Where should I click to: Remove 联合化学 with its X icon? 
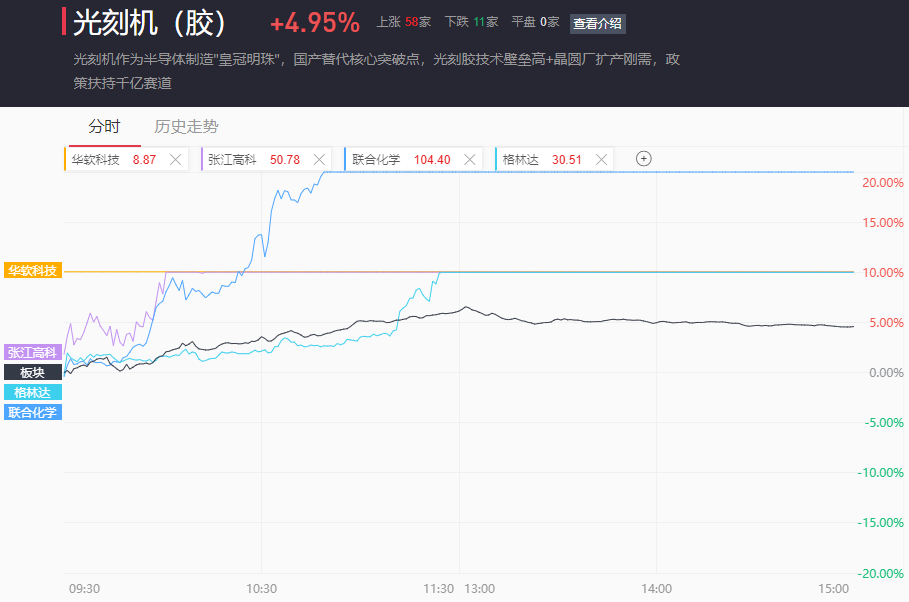click(470, 159)
